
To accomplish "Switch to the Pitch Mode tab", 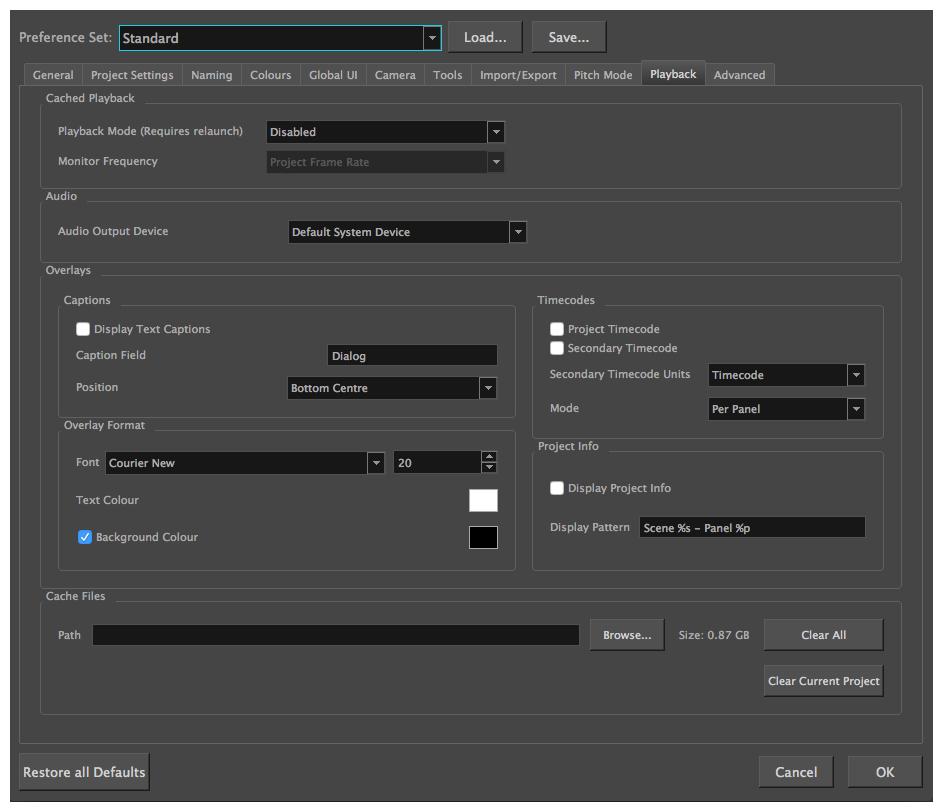I will pos(603,75).
